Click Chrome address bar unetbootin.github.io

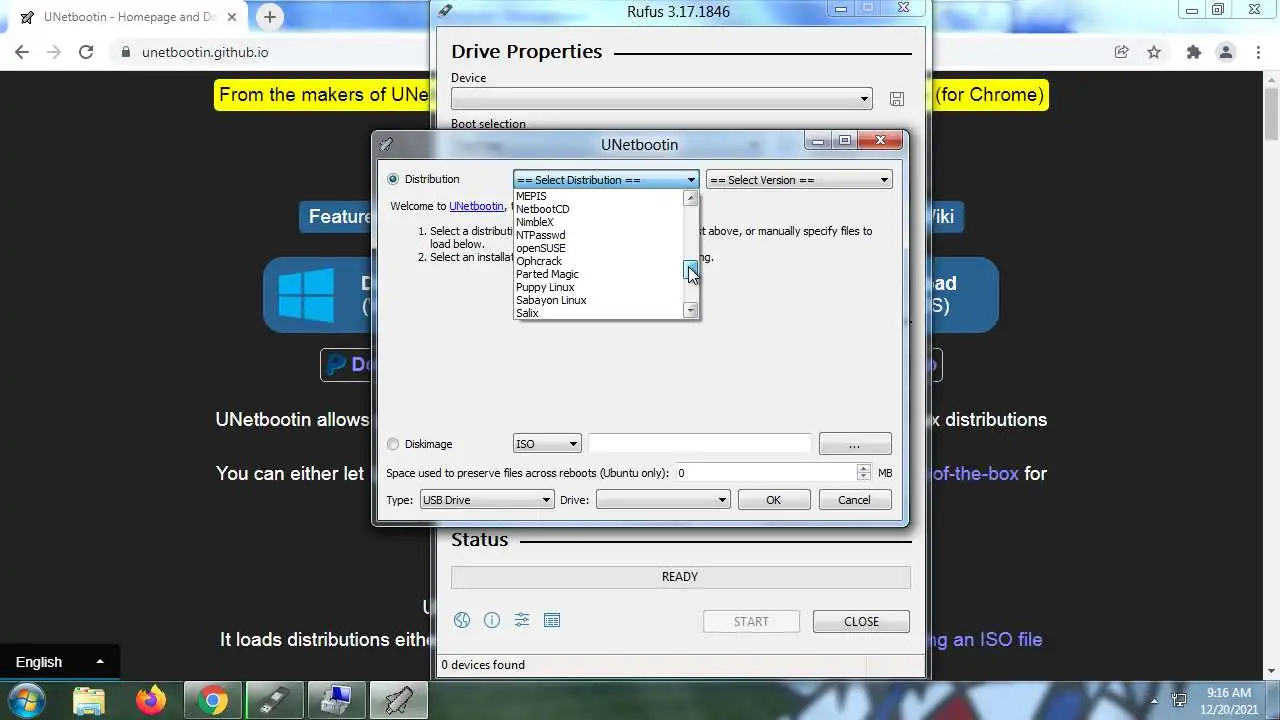[204, 52]
